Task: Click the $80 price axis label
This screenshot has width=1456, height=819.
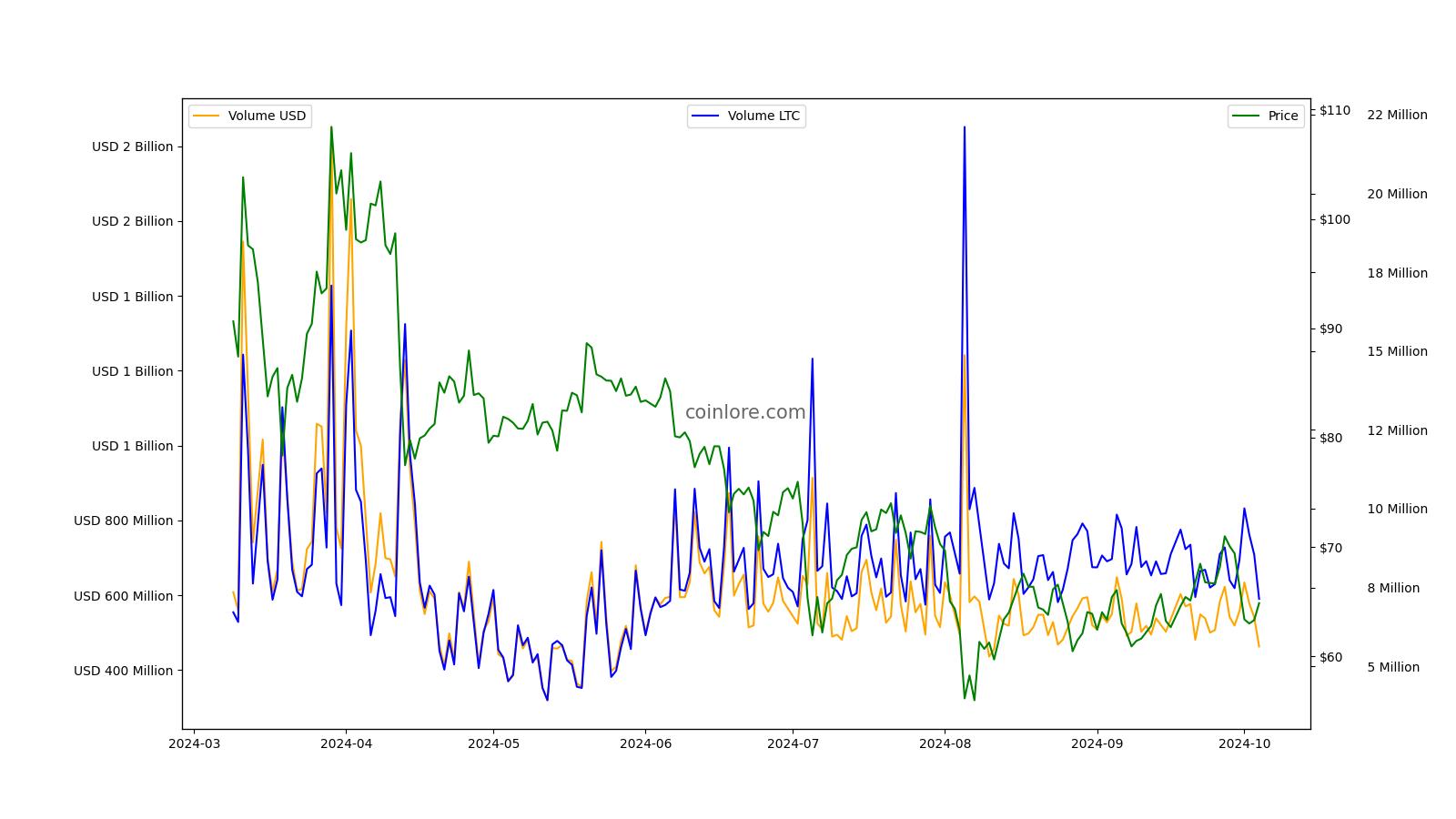Action: [x=1330, y=438]
